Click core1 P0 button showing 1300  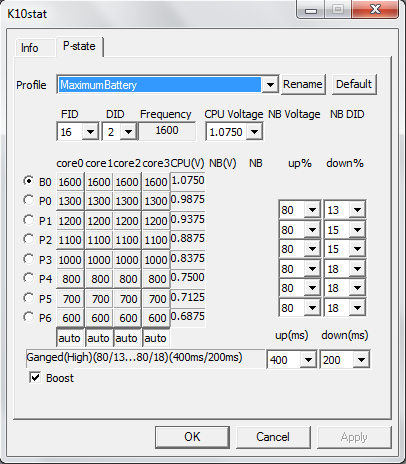[x=99, y=201]
